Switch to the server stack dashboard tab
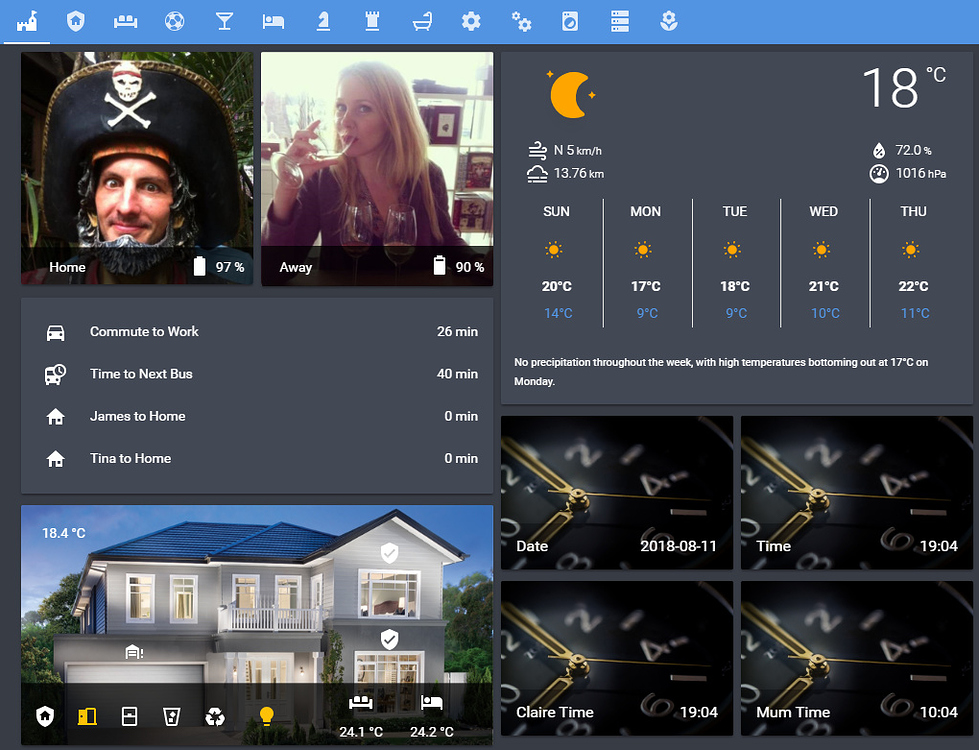 pyautogui.click(x=620, y=20)
